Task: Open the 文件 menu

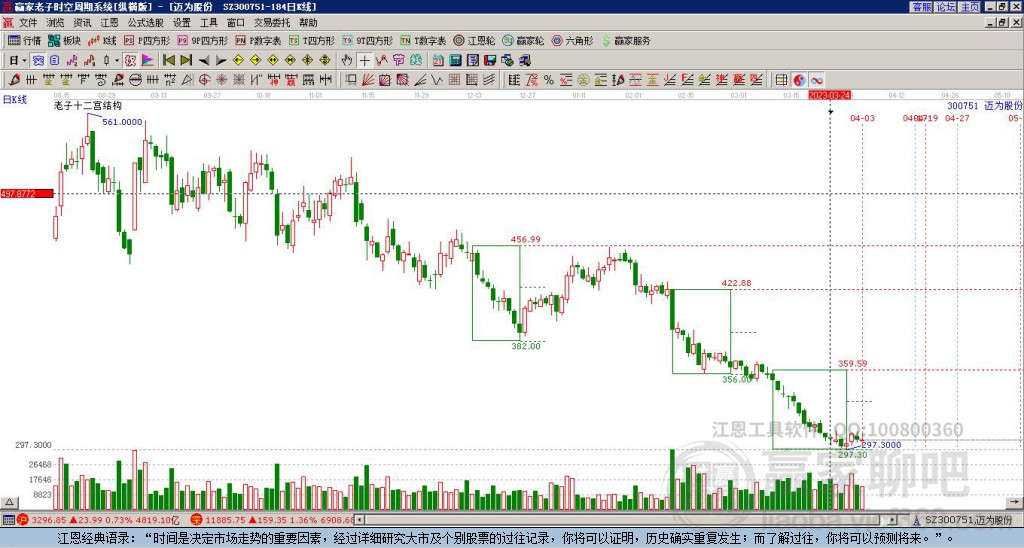Action: click(28, 23)
